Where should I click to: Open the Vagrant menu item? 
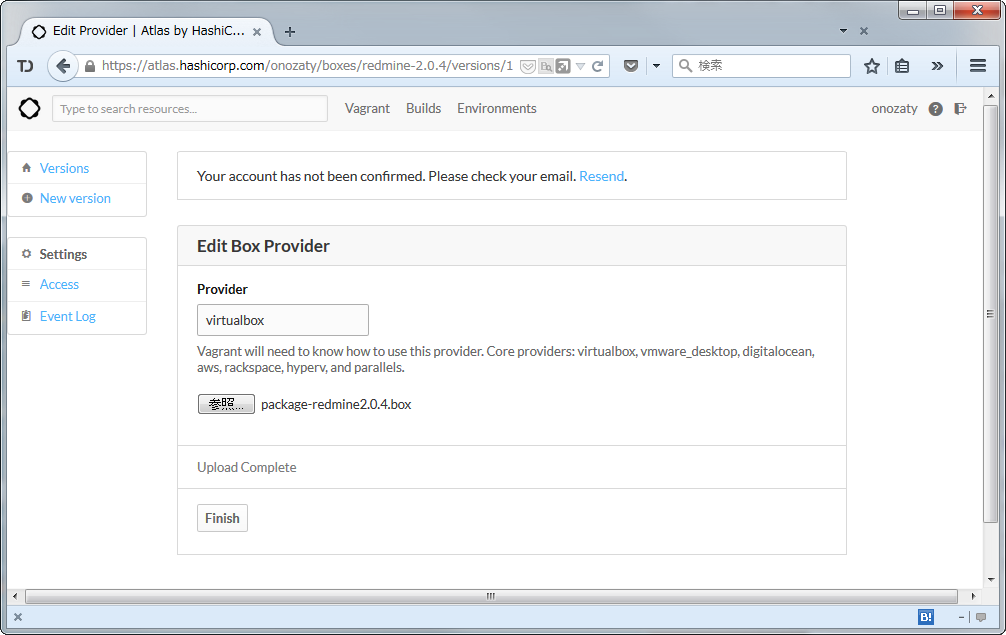[367, 108]
